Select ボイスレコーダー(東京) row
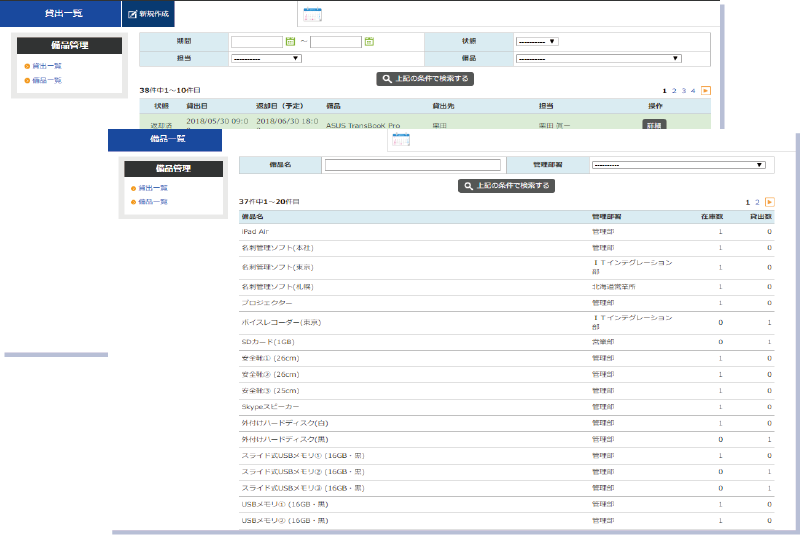This screenshot has height=535, width=800. click(x=507, y=322)
